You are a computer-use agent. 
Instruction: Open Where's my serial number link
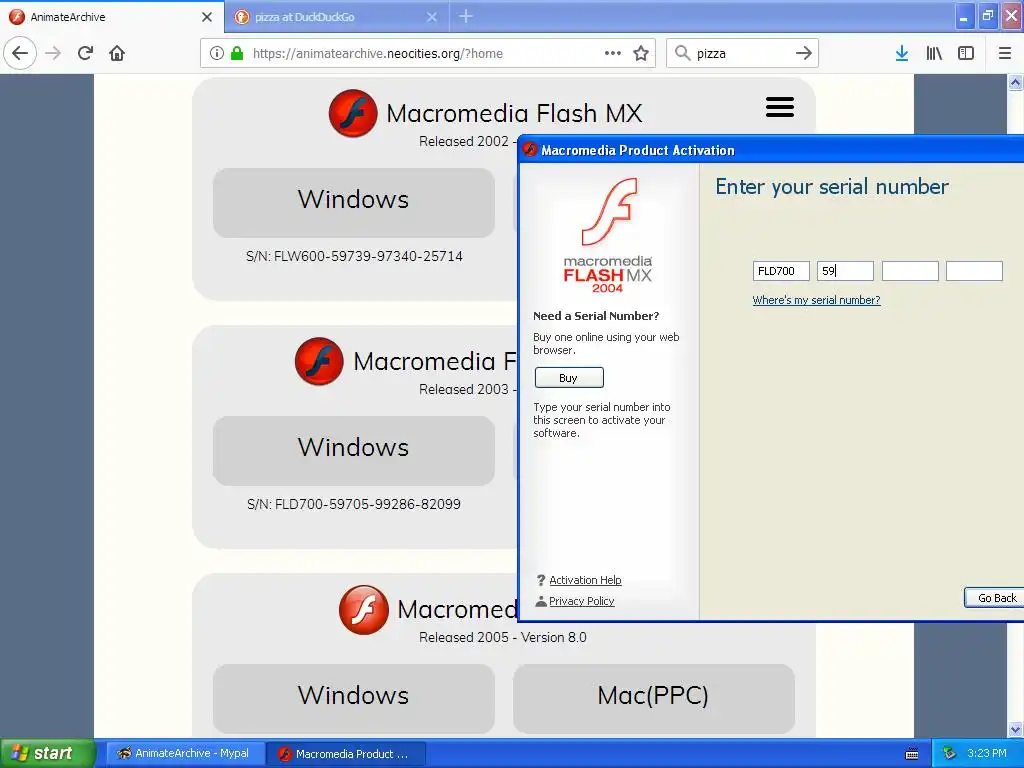click(816, 300)
